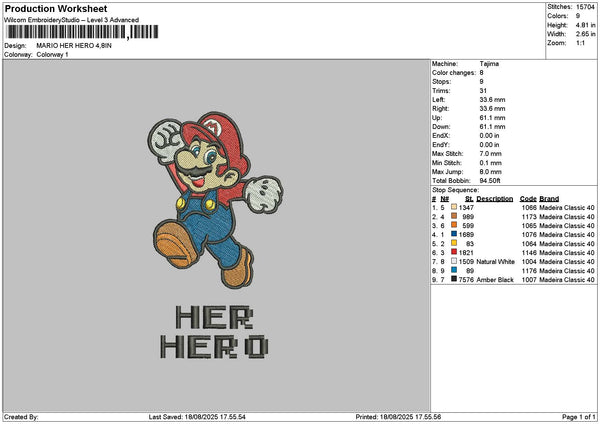Click the Height value '4.81 in'
This screenshot has height=424, width=600.
point(585,25)
